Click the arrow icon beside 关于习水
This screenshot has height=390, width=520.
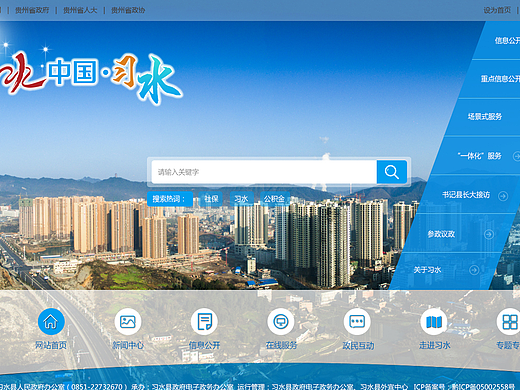click(474, 270)
